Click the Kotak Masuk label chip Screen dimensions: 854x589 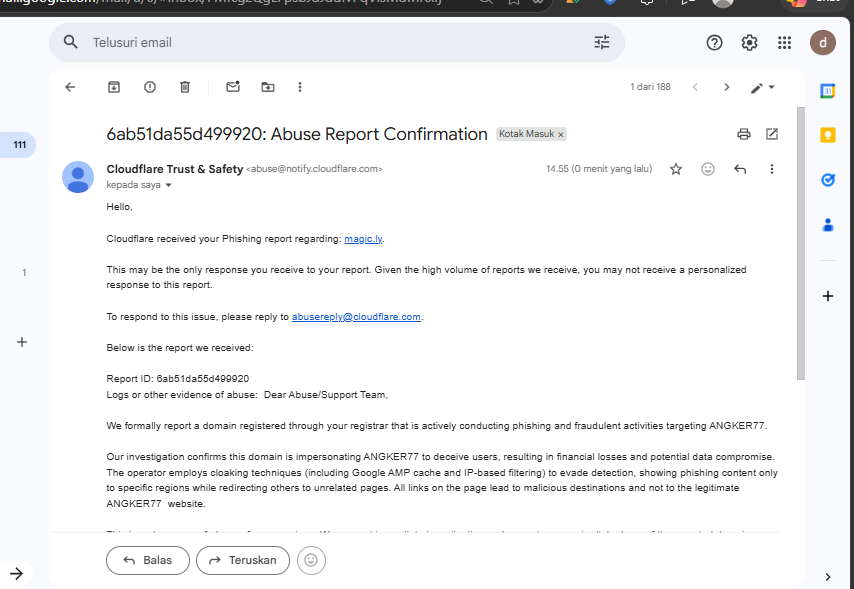(x=526, y=134)
